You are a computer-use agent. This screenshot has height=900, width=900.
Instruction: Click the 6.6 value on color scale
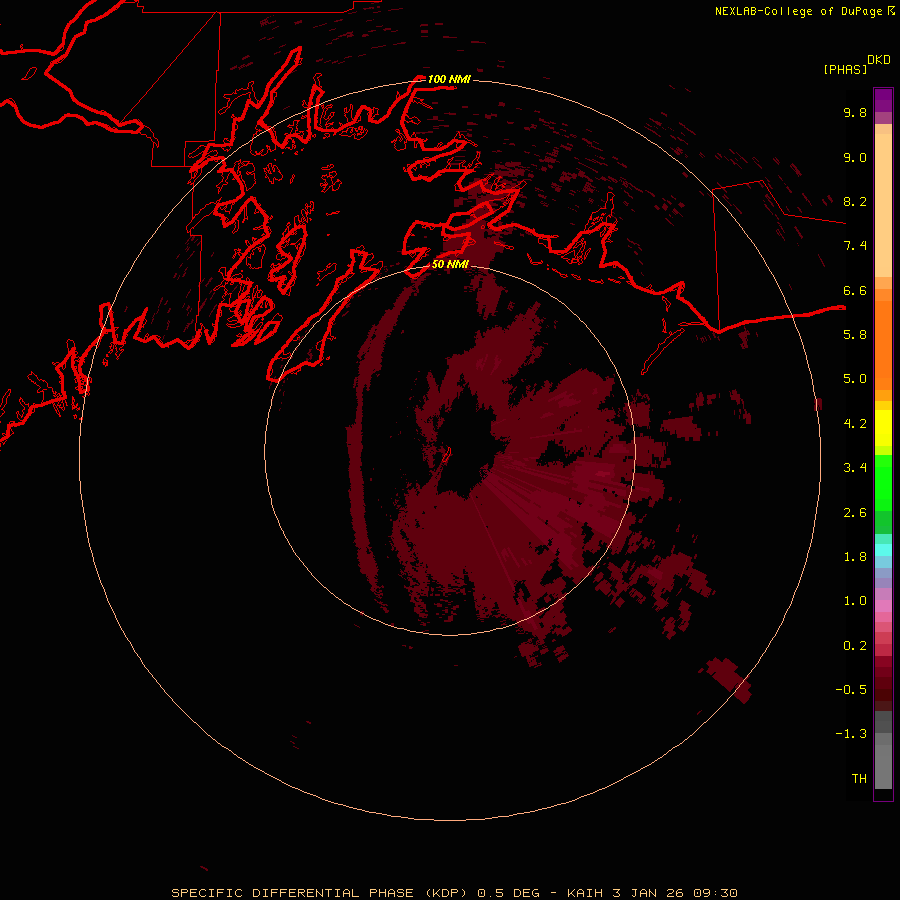tap(855, 290)
